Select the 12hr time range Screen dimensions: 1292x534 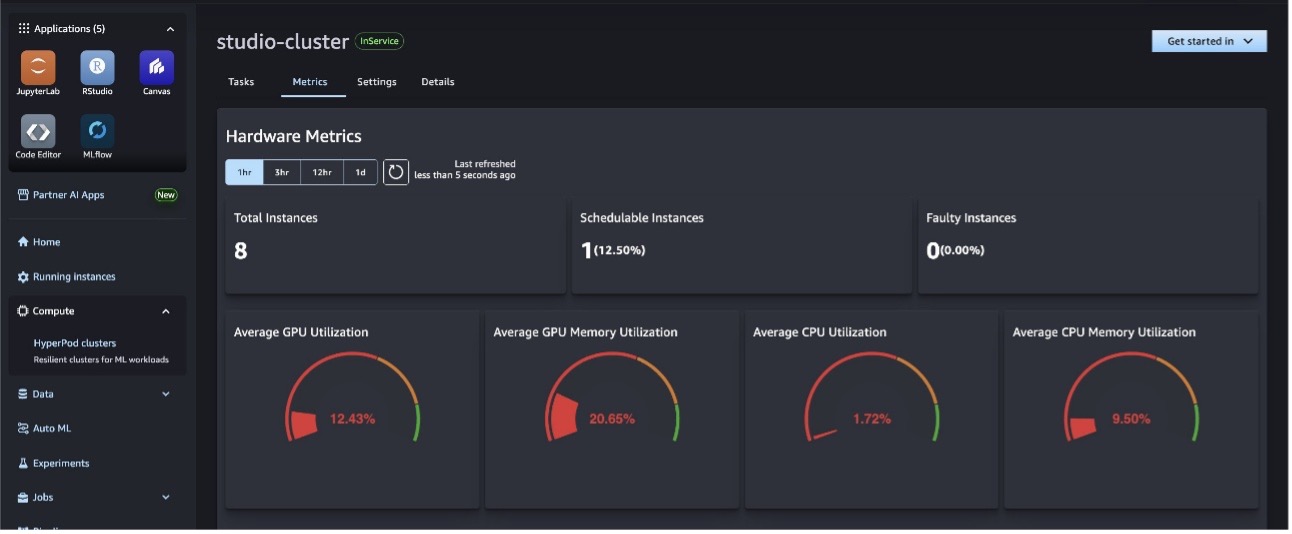coord(322,172)
